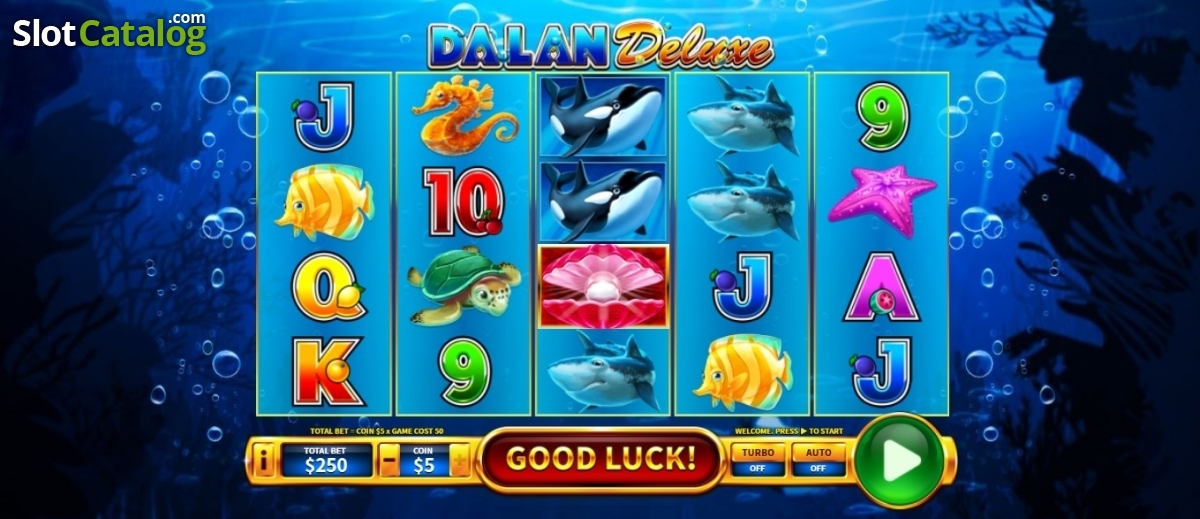The width and height of the screenshot is (1200, 519).
Task: Click the purple letter A symbol
Action: 881,287
